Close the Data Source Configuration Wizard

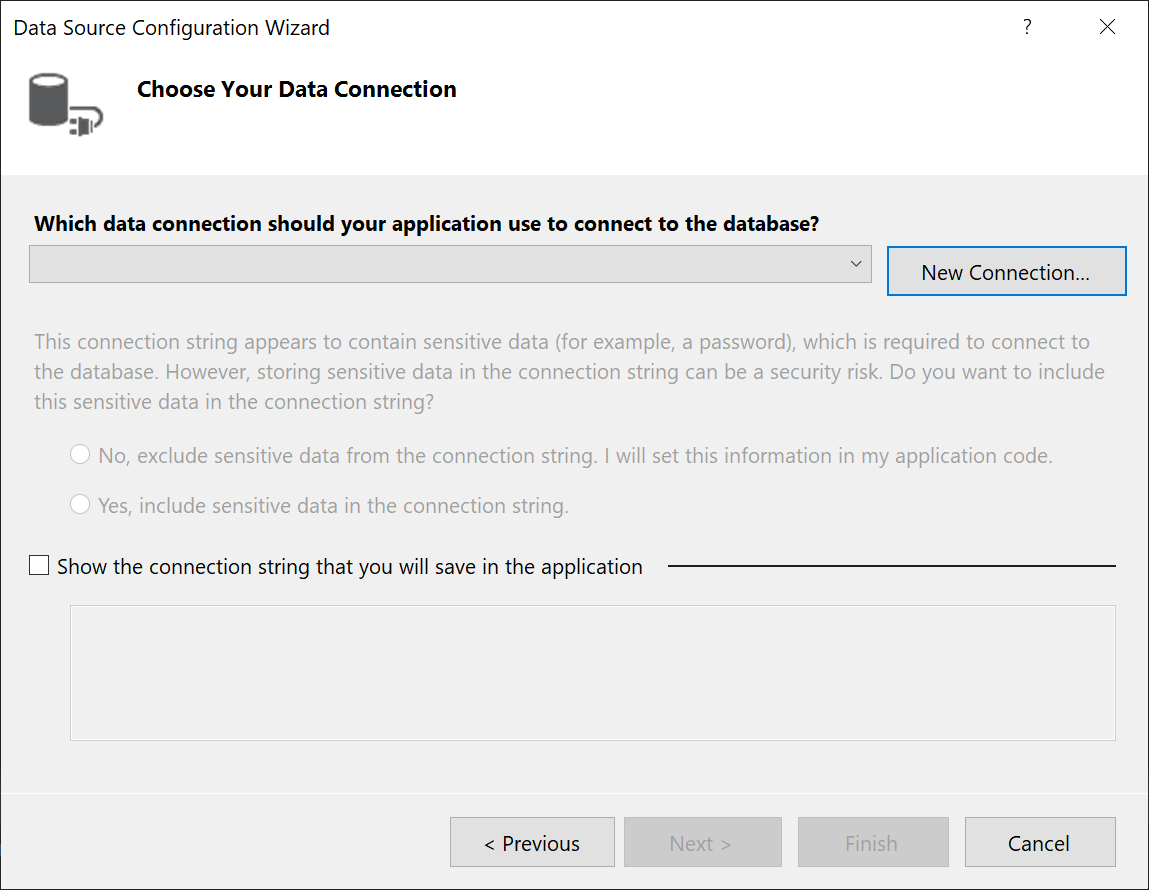[x=1107, y=28]
